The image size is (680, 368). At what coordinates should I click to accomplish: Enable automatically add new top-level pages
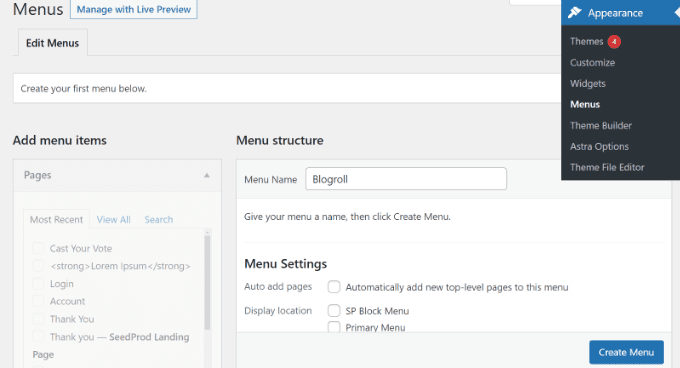point(334,287)
